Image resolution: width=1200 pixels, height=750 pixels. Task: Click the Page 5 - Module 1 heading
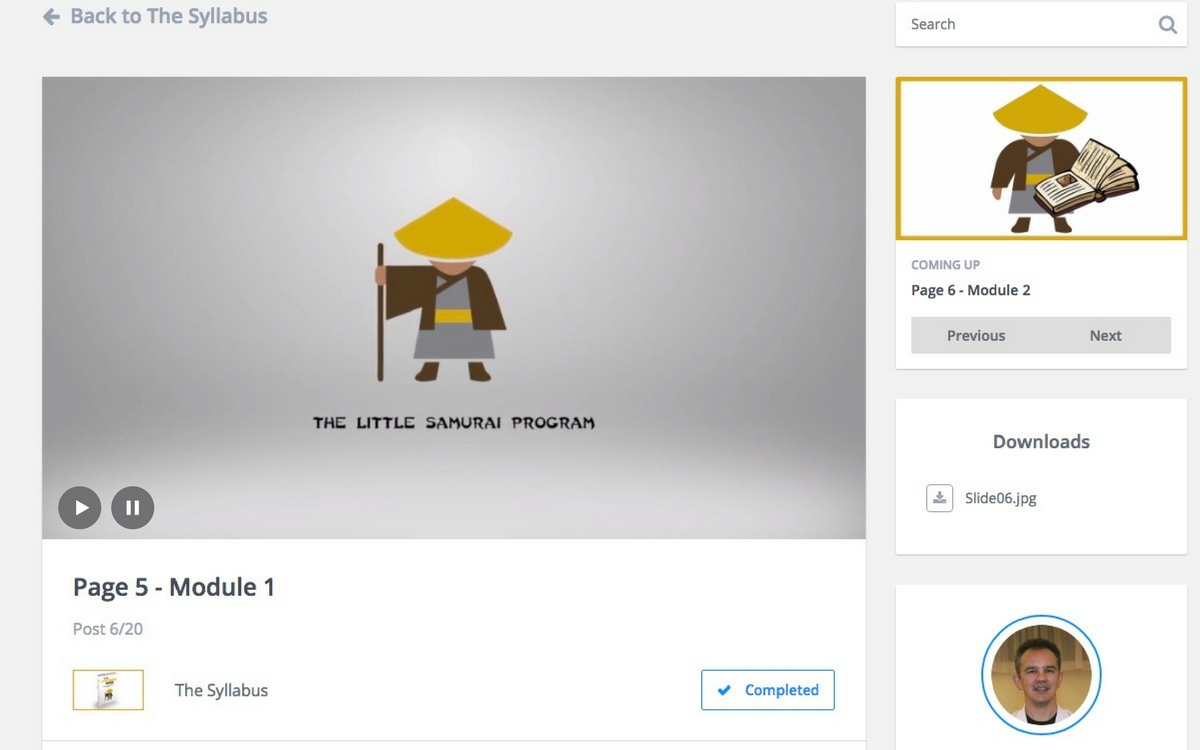[x=174, y=587]
